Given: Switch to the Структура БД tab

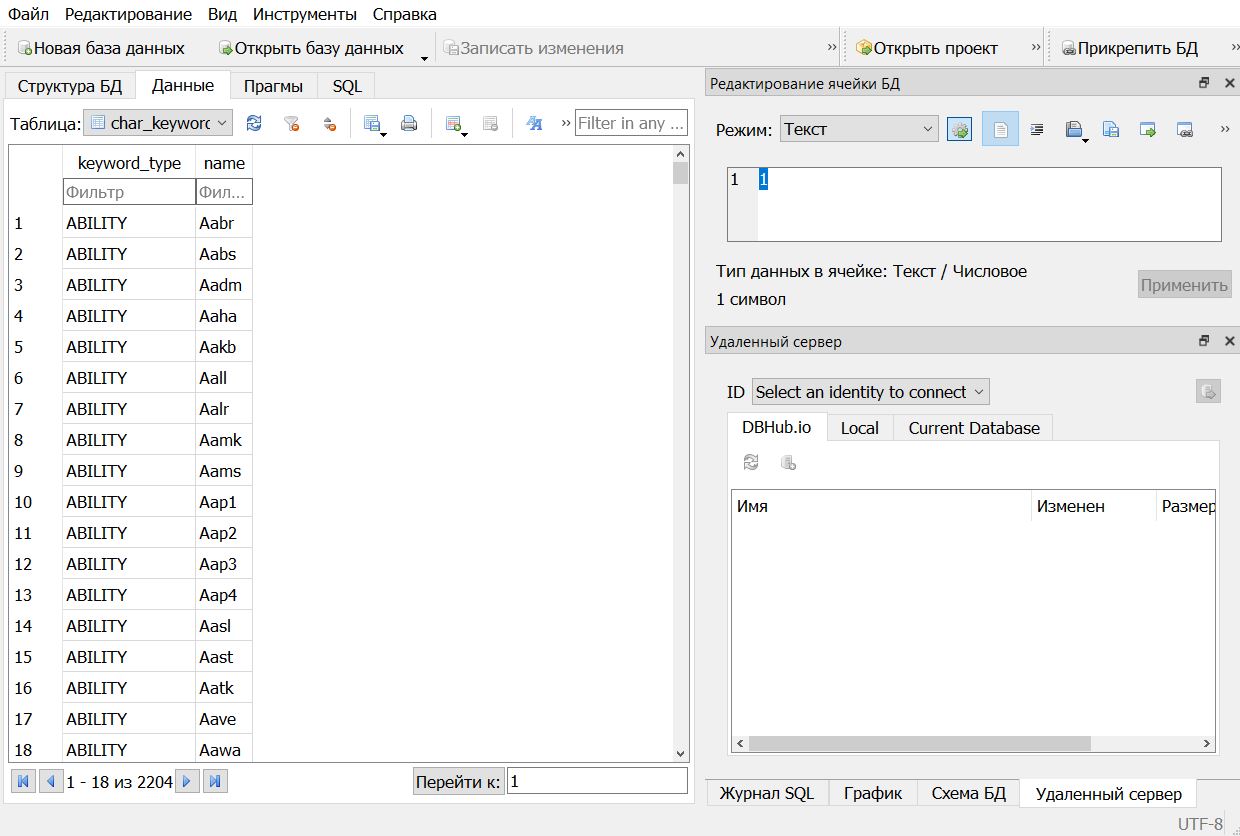Looking at the screenshot, I should (70, 86).
